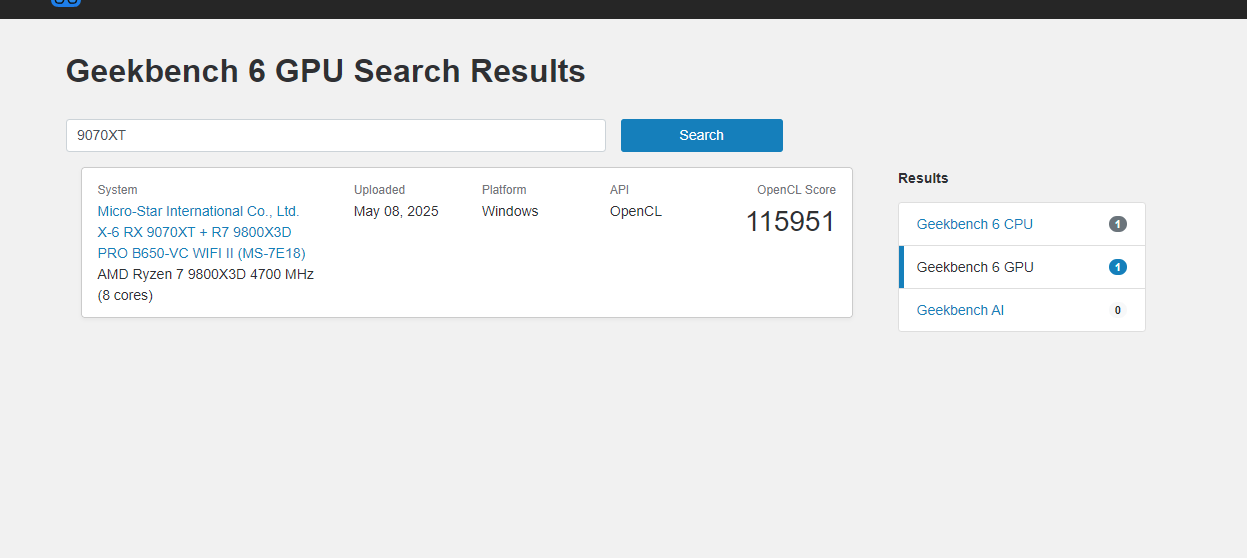Click the upload date May 08, 2025
The image size is (1247, 558).
(x=396, y=211)
